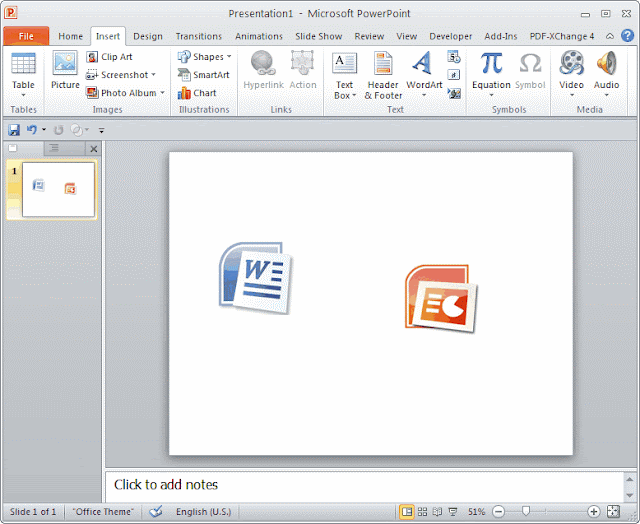The image size is (640, 524).
Task: Fit slide to current window
Action: (613, 511)
